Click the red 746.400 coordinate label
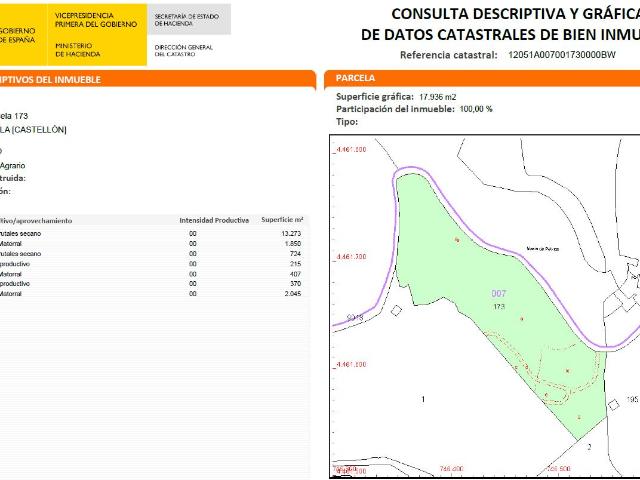Screen dimensions: 640x480 coord(451,469)
